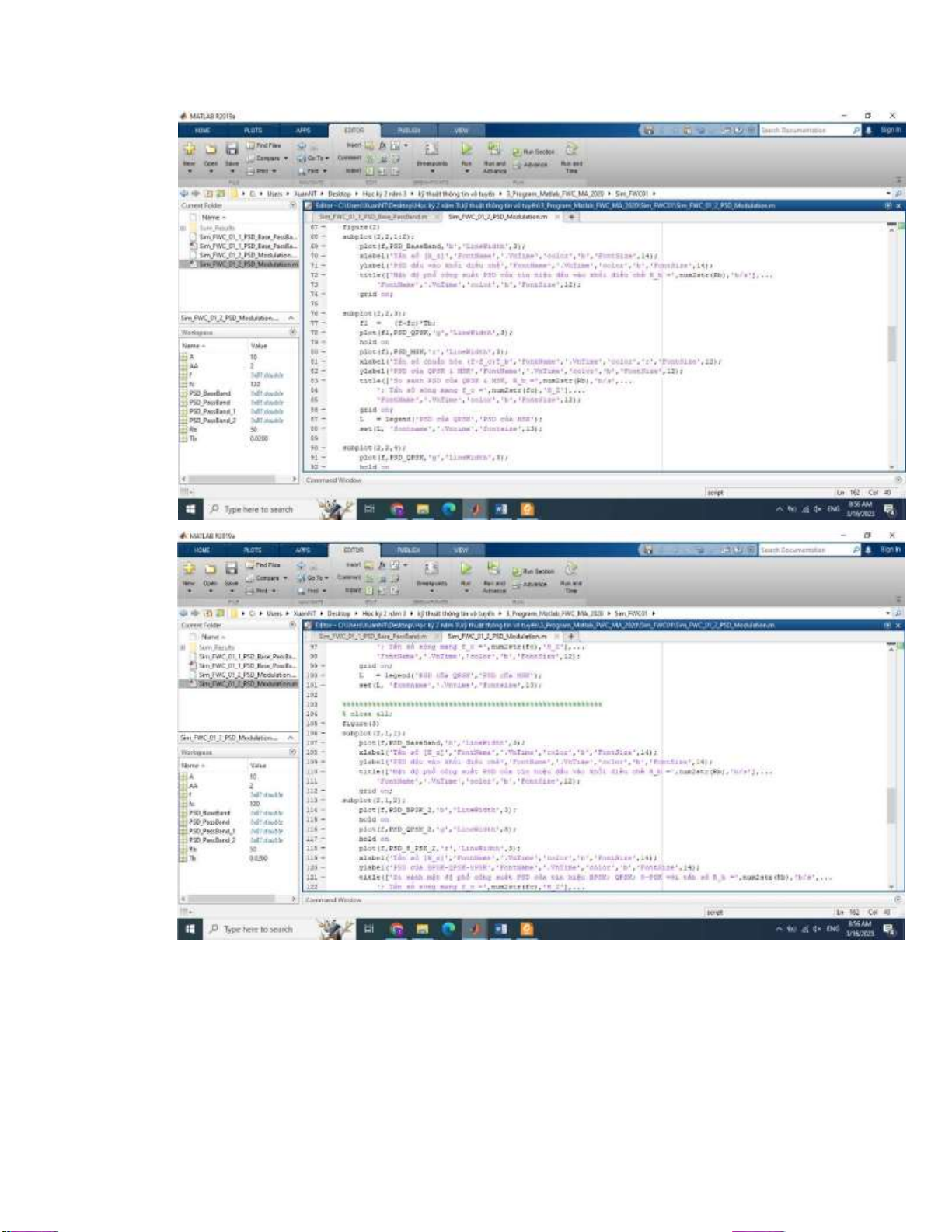Click Find Files in upper MATLAB toolstrip
This screenshot has width=952, height=1232.
(264, 145)
